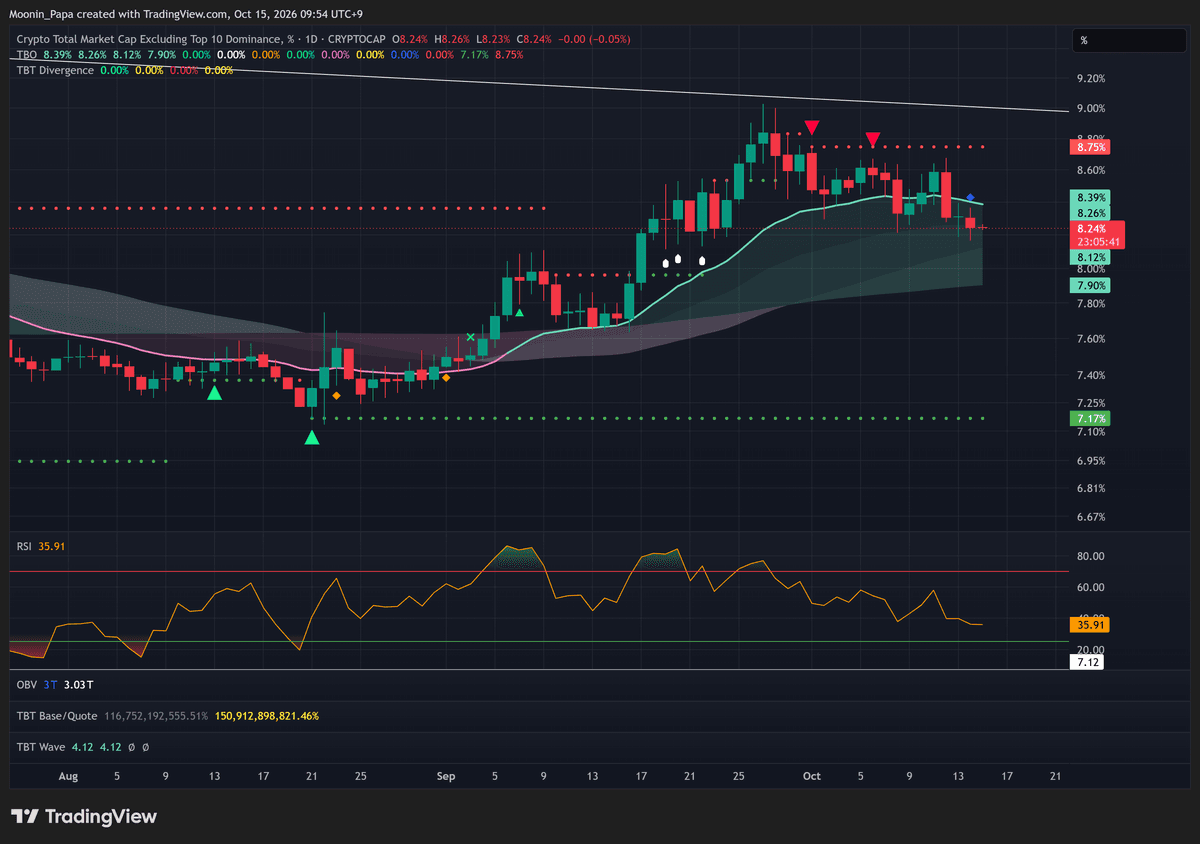Click the 8.12% price scale label
Viewport: 1200px width, 844px height.
(x=1089, y=257)
